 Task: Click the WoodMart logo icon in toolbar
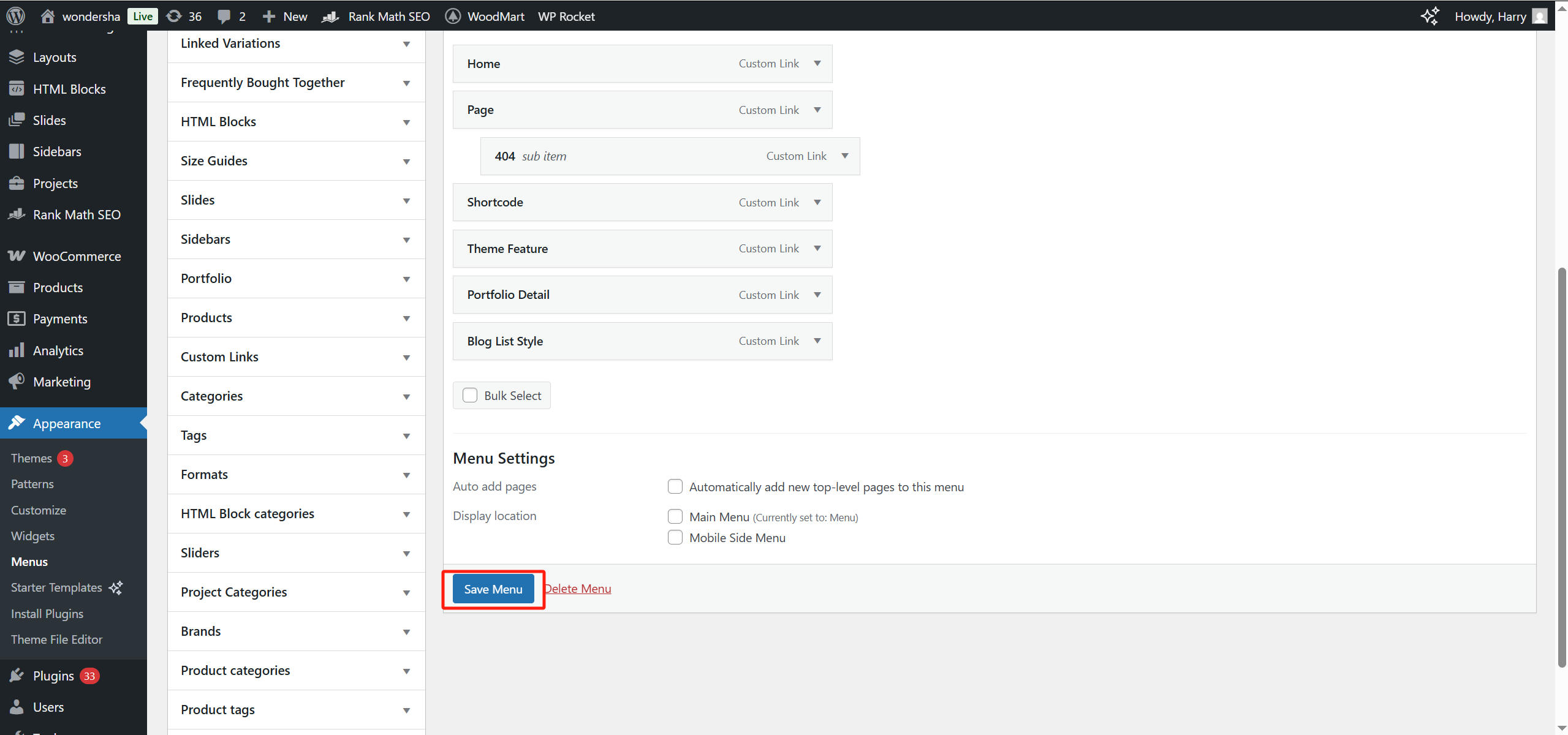point(453,16)
